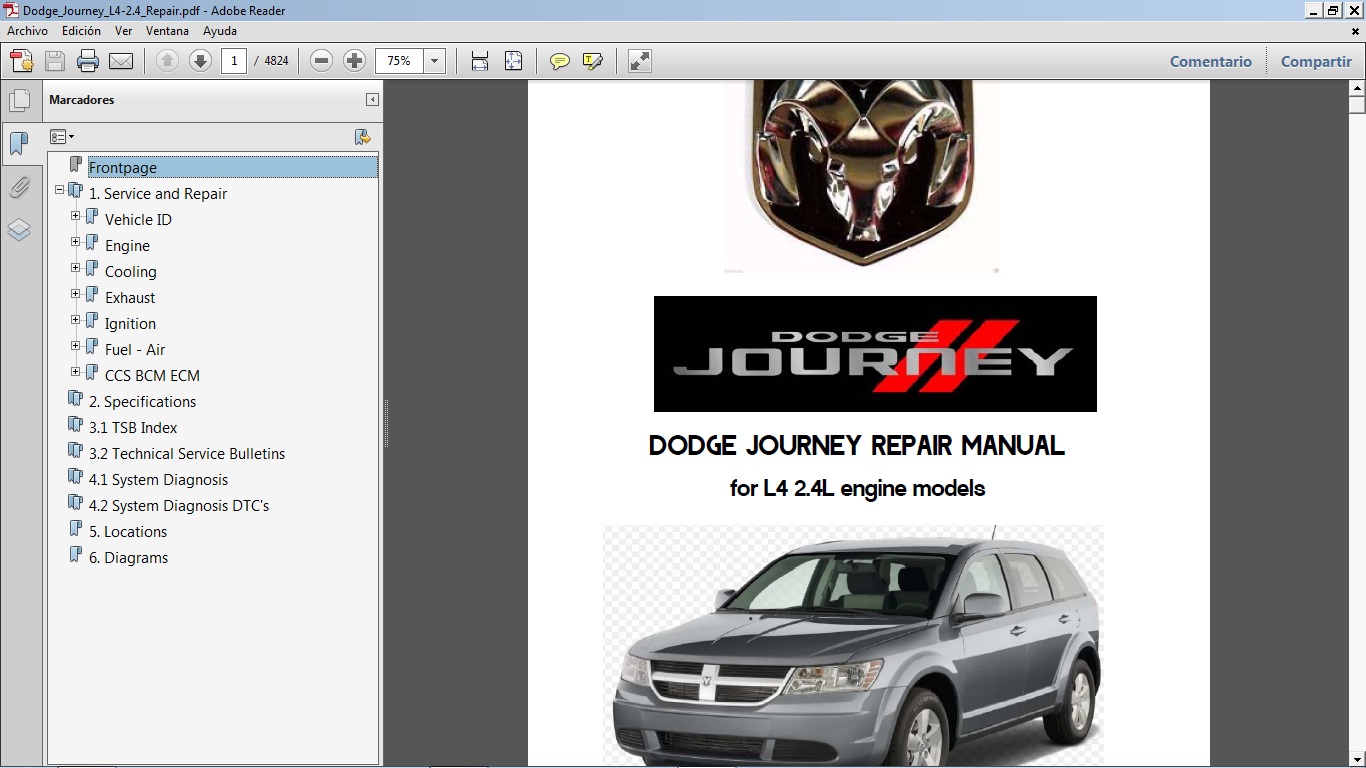Jump to 3.1 TSB Index bookmark
Image resolution: width=1366 pixels, height=768 pixels.
click(x=133, y=428)
